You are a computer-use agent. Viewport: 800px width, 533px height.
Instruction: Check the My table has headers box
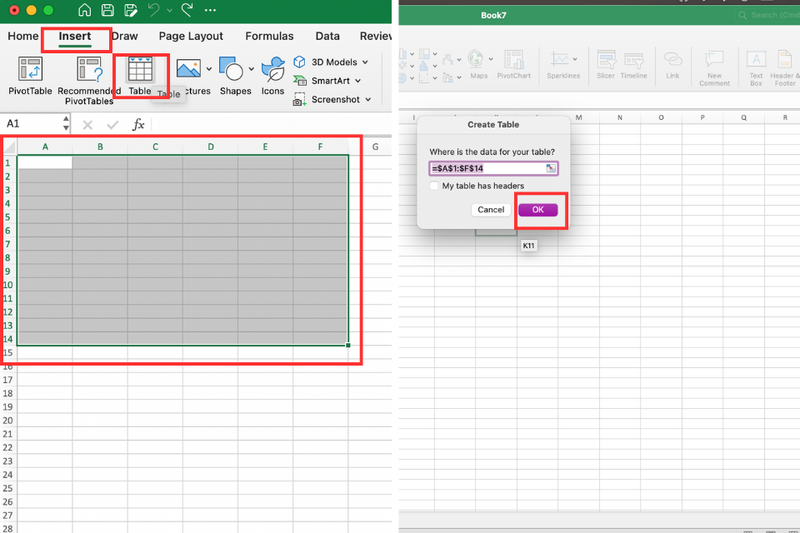pyautogui.click(x=434, y=186)
